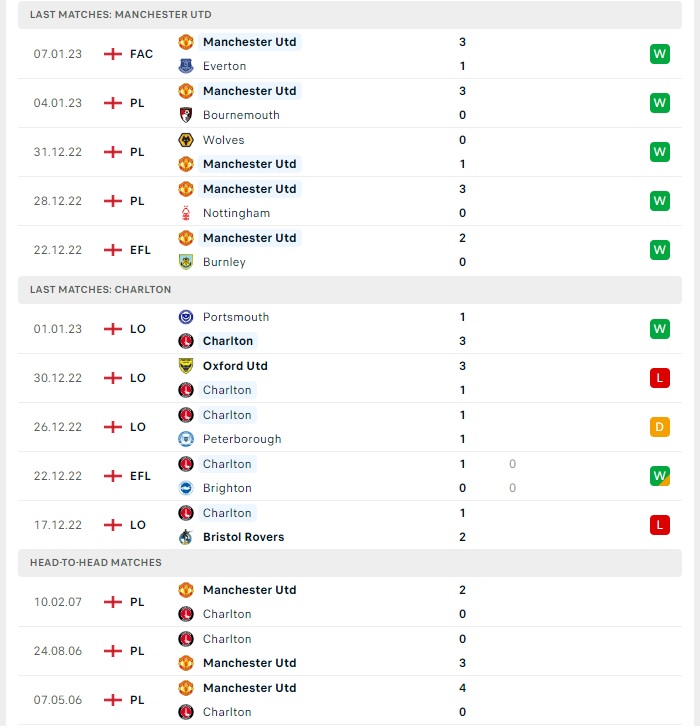Click the Peterborough club crest icon
This screenshot has height=728, width=700.
186,439
